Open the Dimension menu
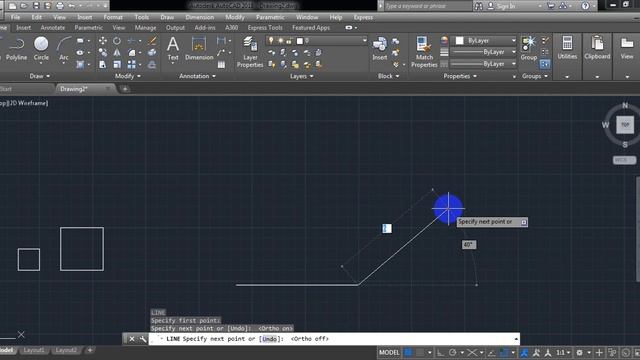 pyautogui.click(x=200, y=17)
